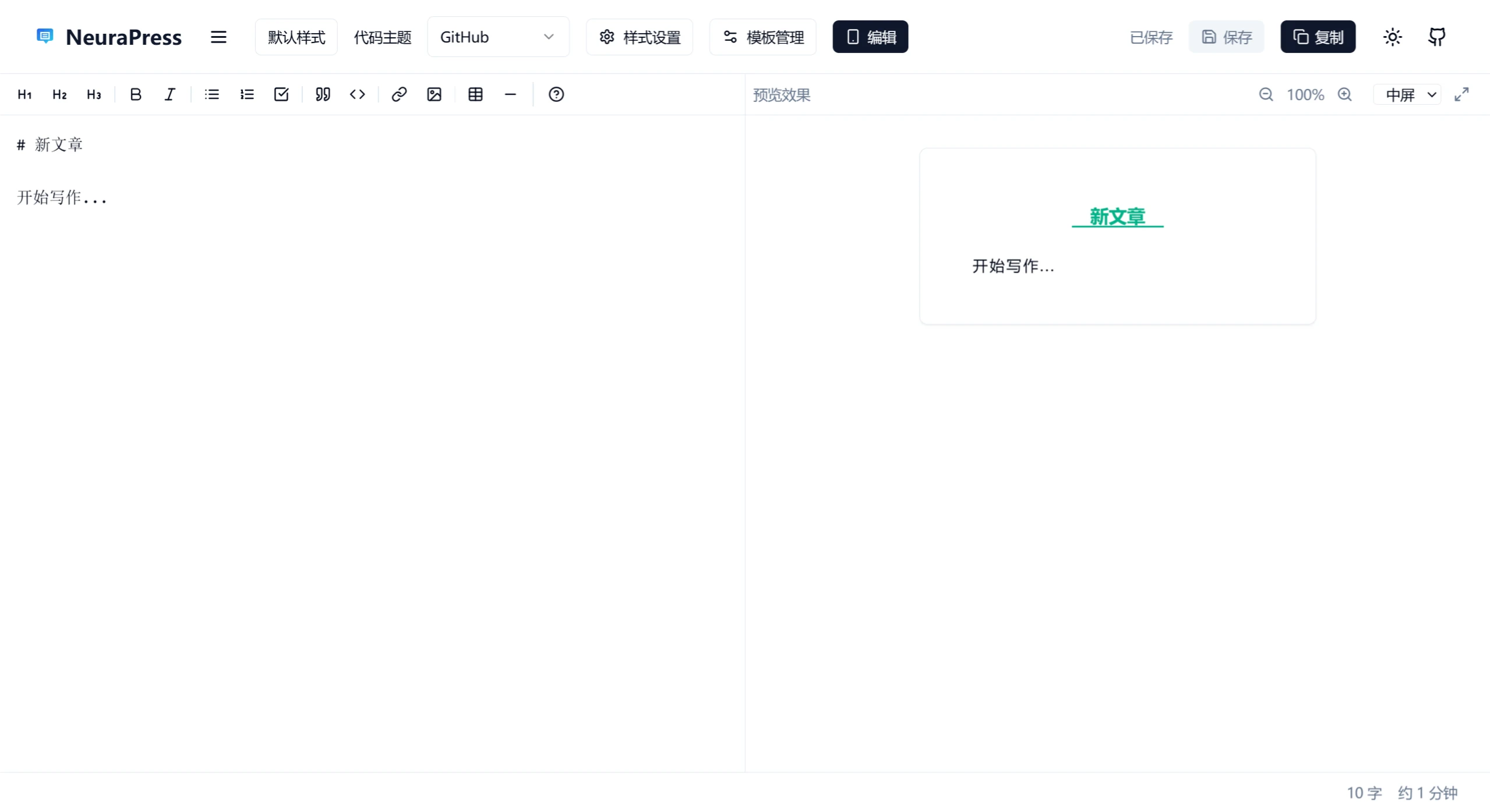Open 样式设置 style settings

640,37
